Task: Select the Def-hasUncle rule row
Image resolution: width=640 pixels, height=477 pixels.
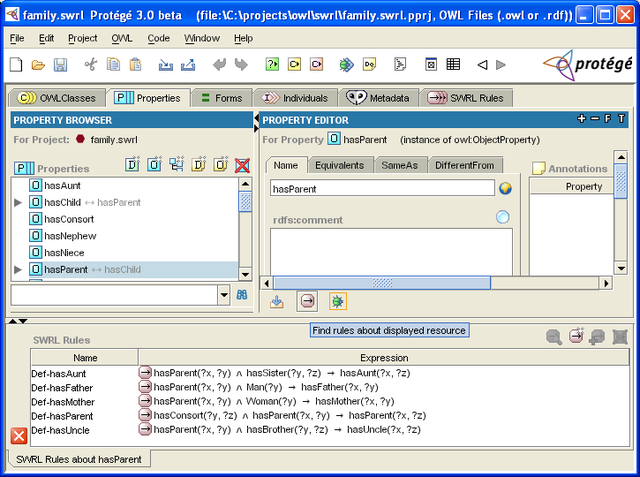Action: coord(330,430)
